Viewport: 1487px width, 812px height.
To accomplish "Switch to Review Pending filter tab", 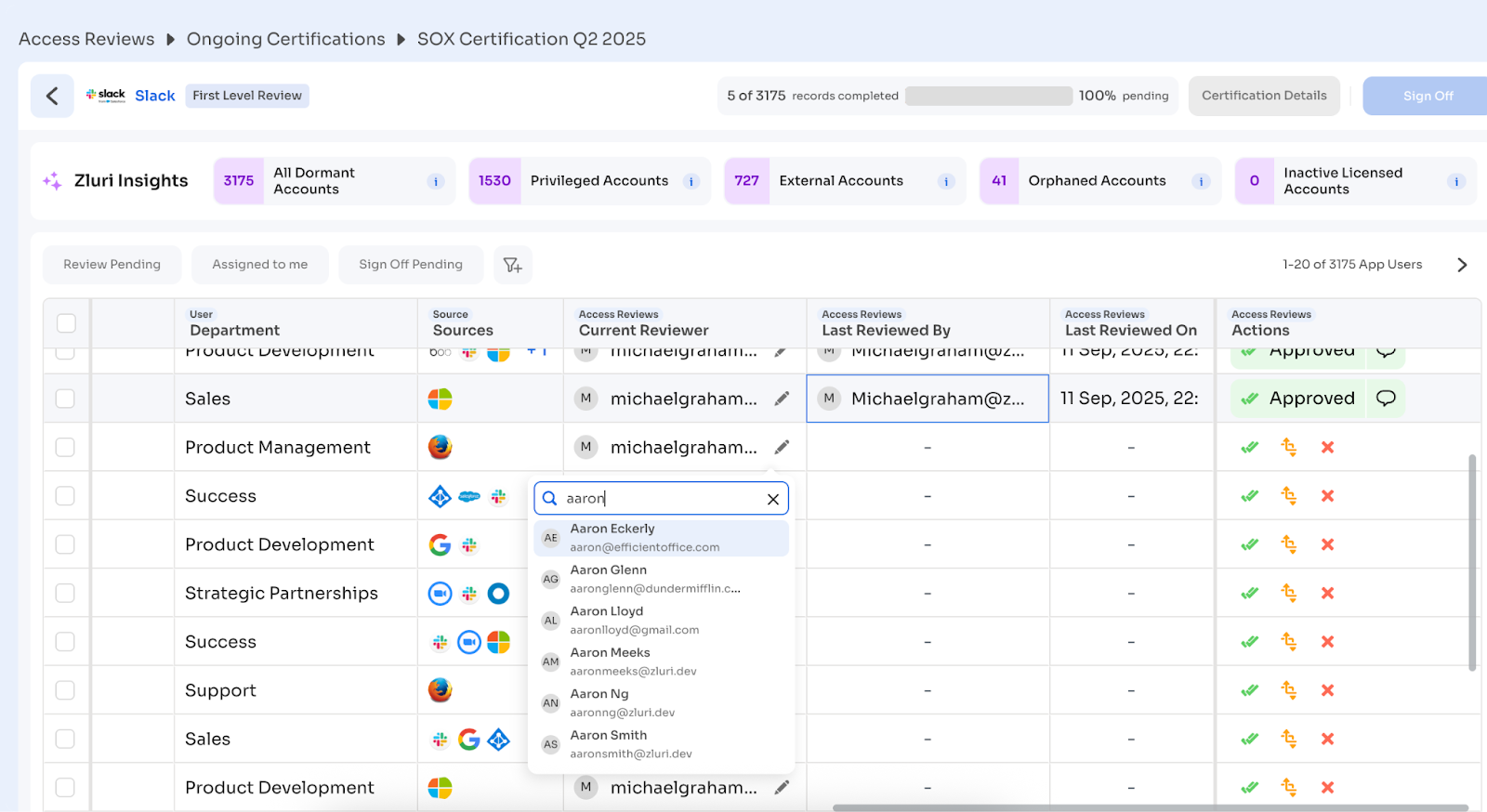I will tap(112, 265).
